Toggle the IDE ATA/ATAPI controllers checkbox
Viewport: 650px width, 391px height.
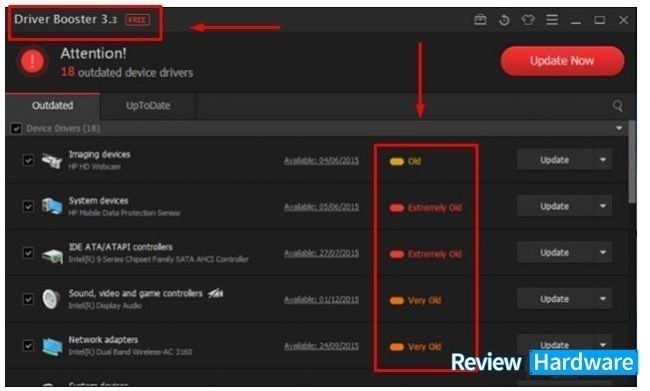28,253
